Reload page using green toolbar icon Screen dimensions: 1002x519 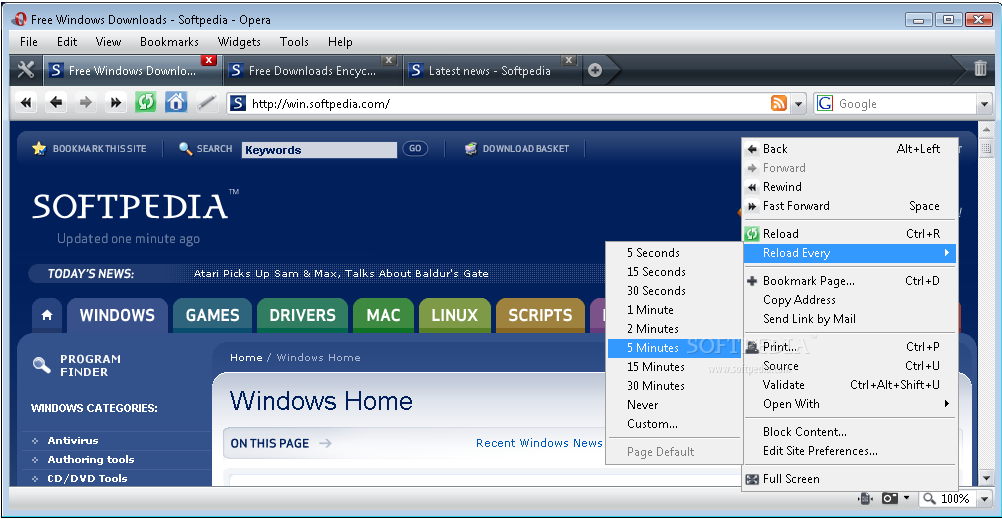[146, 102]
